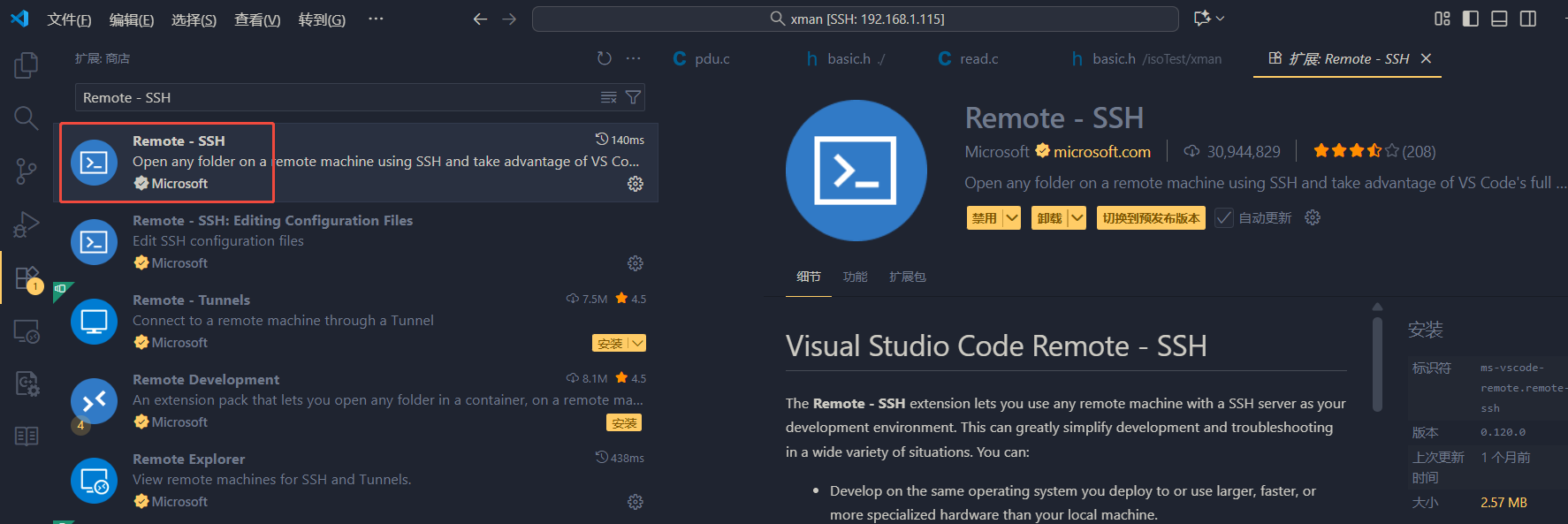Open the book-like activity bar icon
Viewport: 1568px width, 524px height.
pos(27,437)
